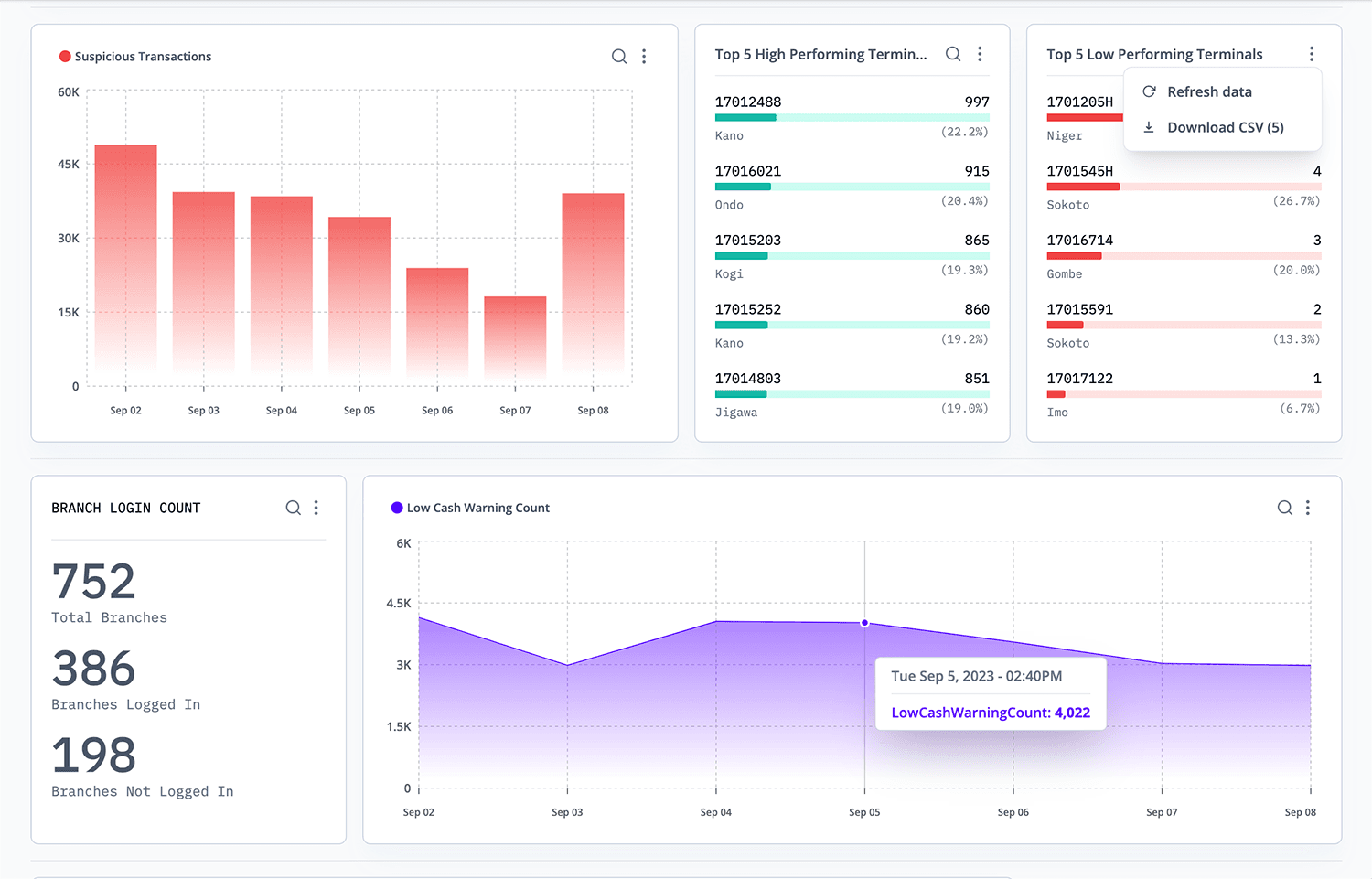
Task: Select Refresh data menu option
Action: [1222, 91]
